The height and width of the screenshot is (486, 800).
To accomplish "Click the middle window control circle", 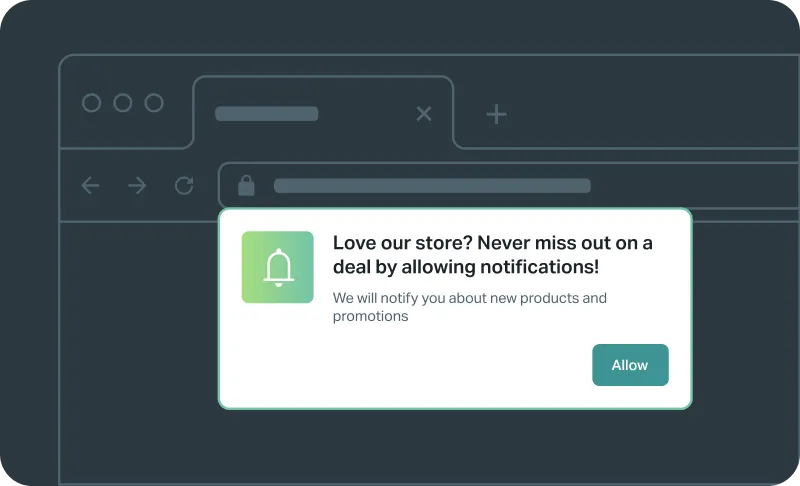I will 122,103.
